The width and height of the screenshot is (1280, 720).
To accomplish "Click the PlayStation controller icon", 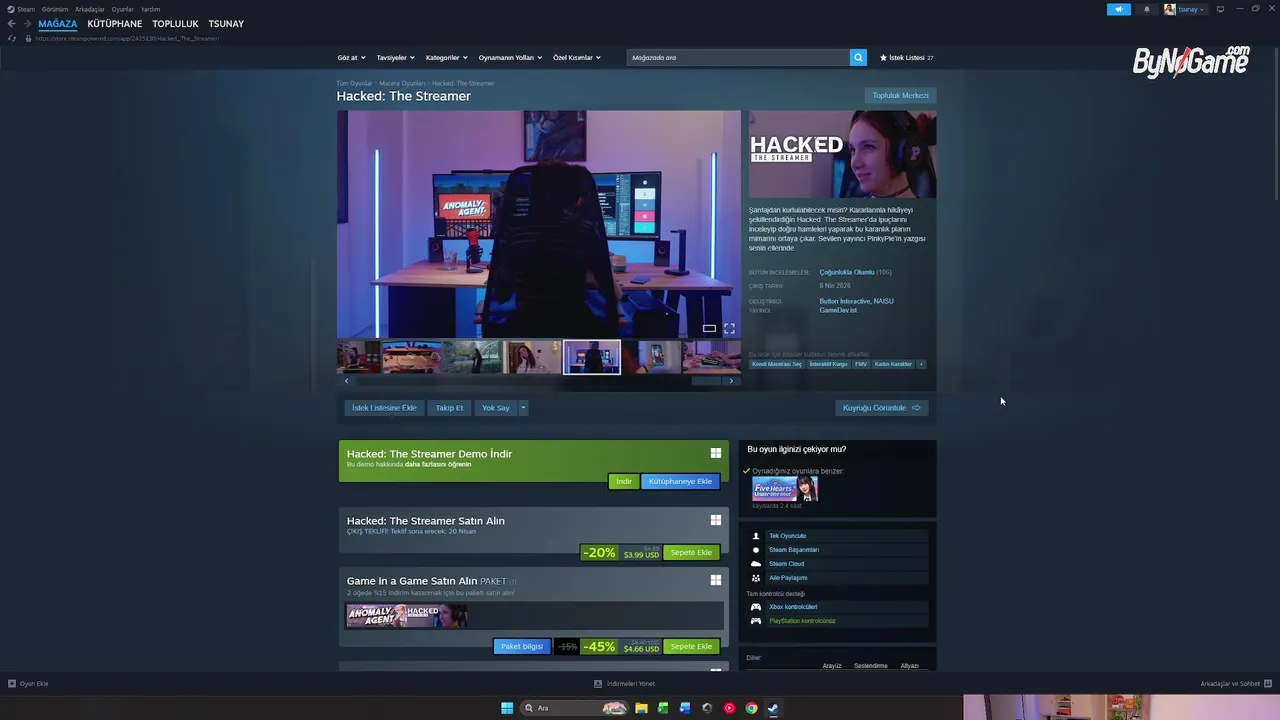I will point(756,621).
